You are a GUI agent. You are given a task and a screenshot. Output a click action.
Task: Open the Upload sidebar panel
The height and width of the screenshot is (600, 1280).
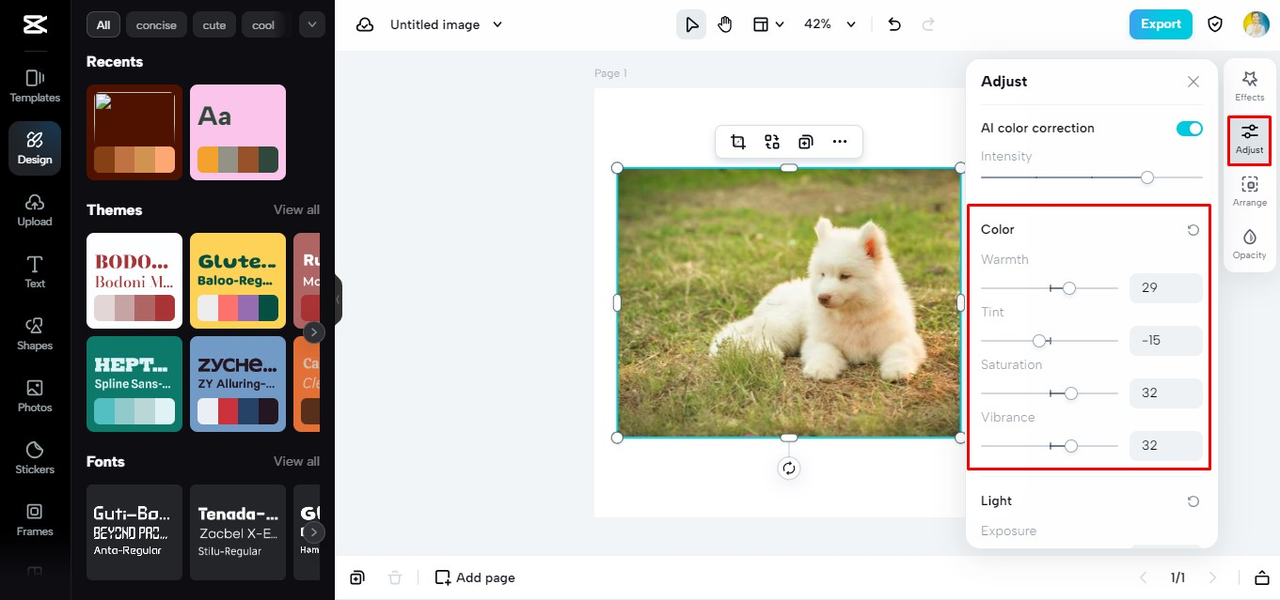coord(35,210)
